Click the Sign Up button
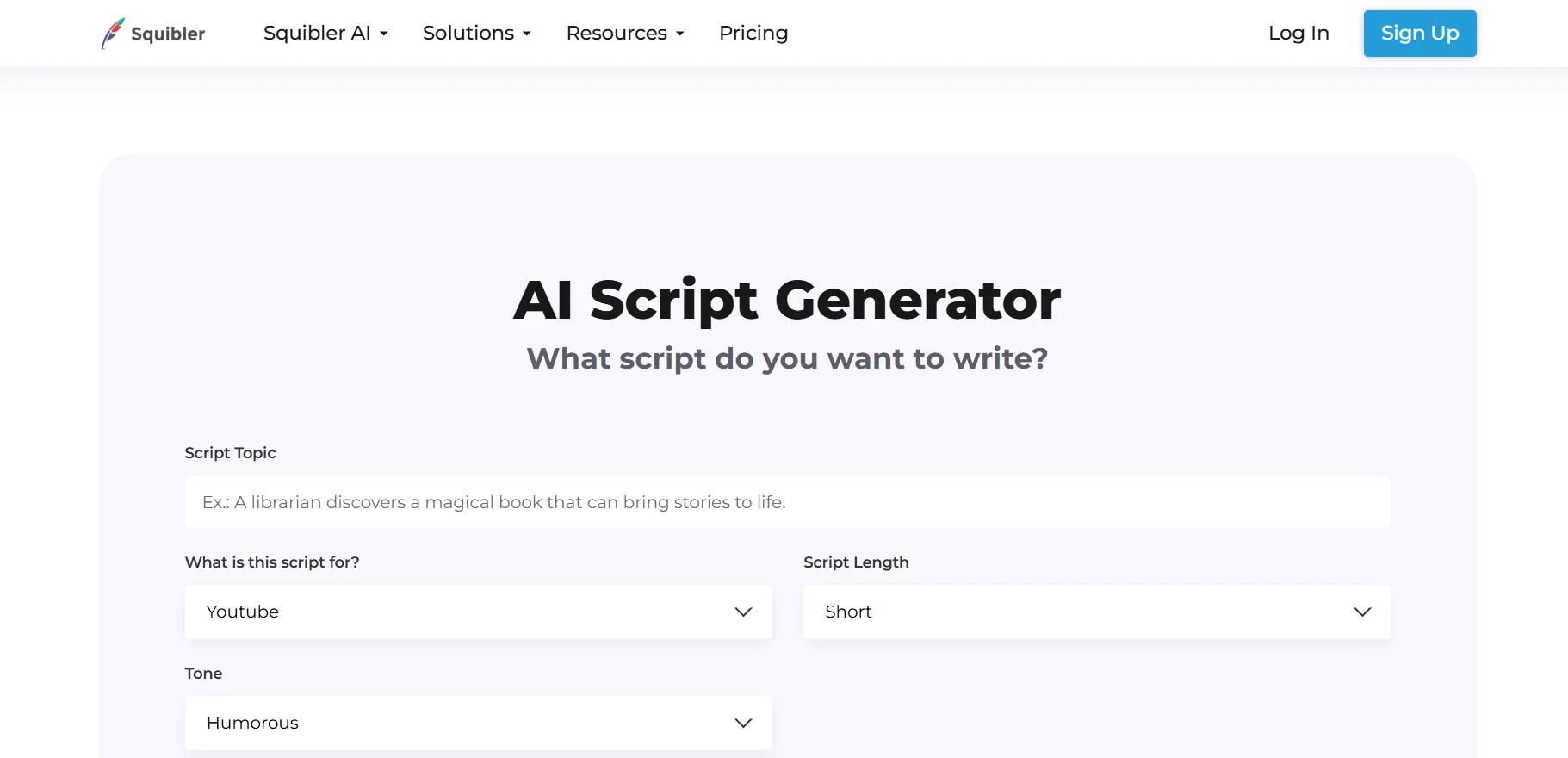Screen dimensions: 1568x758 [1419, 34]
